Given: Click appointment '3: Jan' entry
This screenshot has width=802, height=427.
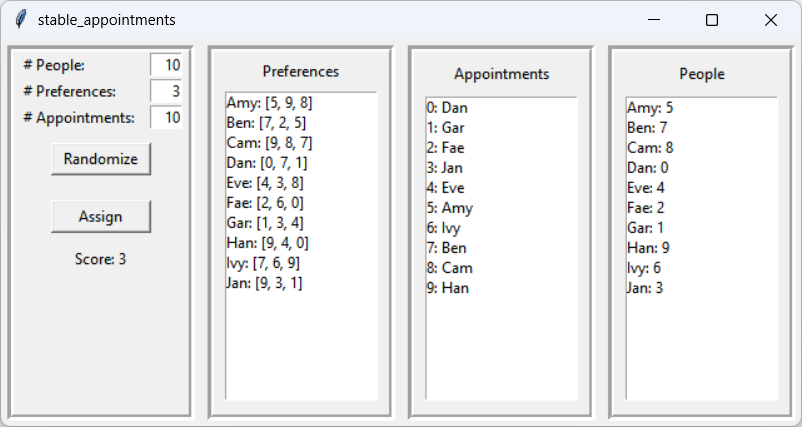Looking at the screenshot, I should (x=445, y=167).
